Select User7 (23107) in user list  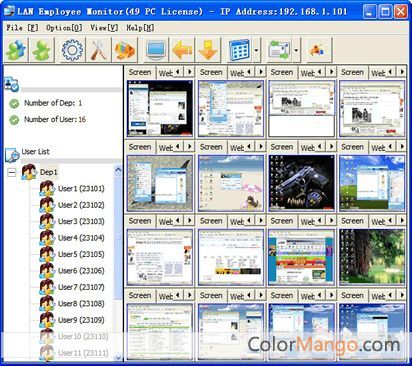pyautogui.click(x=81, y=287)
